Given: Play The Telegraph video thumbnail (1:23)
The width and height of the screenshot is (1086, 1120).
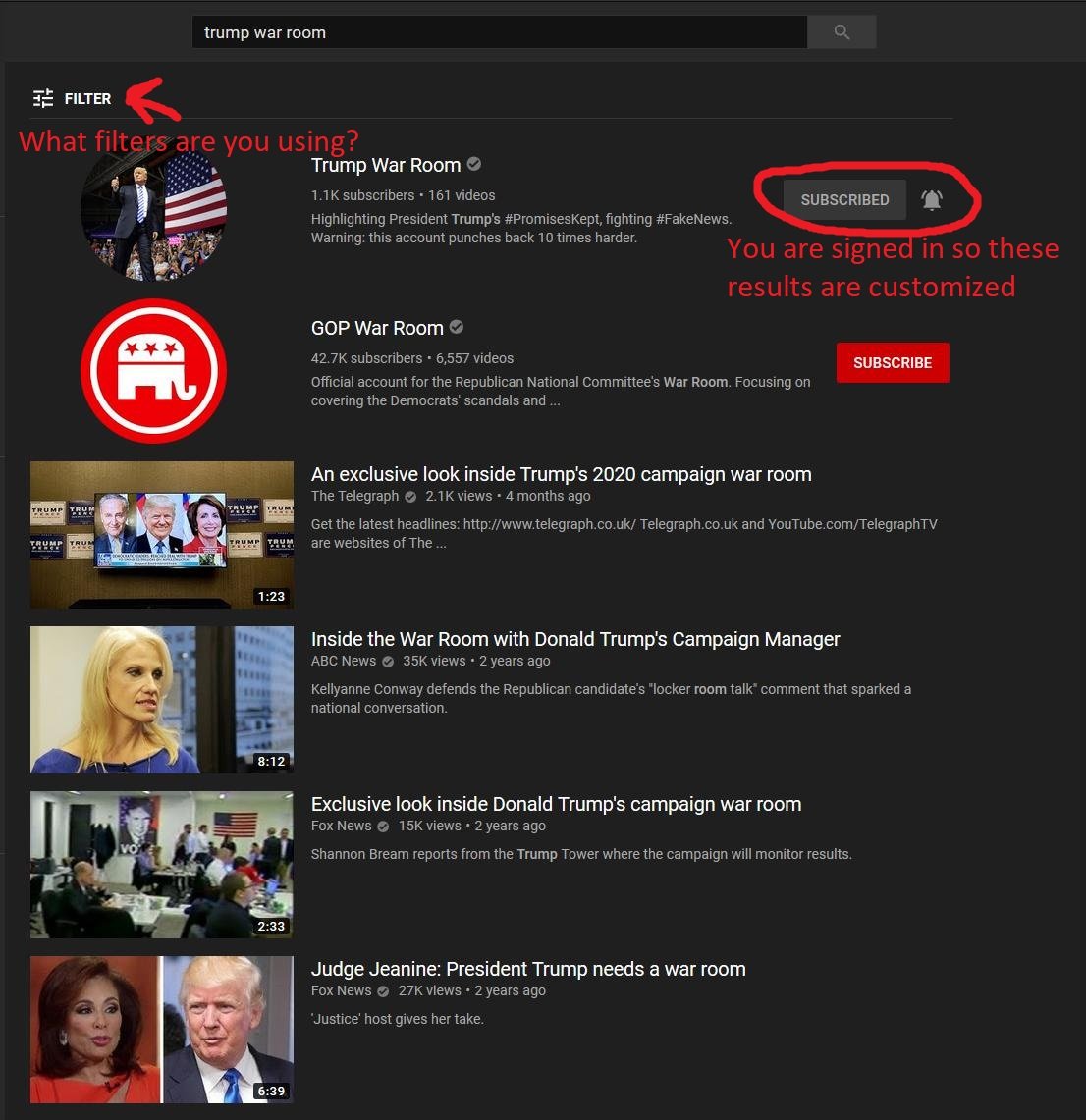Looking at the screenshot, I should point(161,535).
